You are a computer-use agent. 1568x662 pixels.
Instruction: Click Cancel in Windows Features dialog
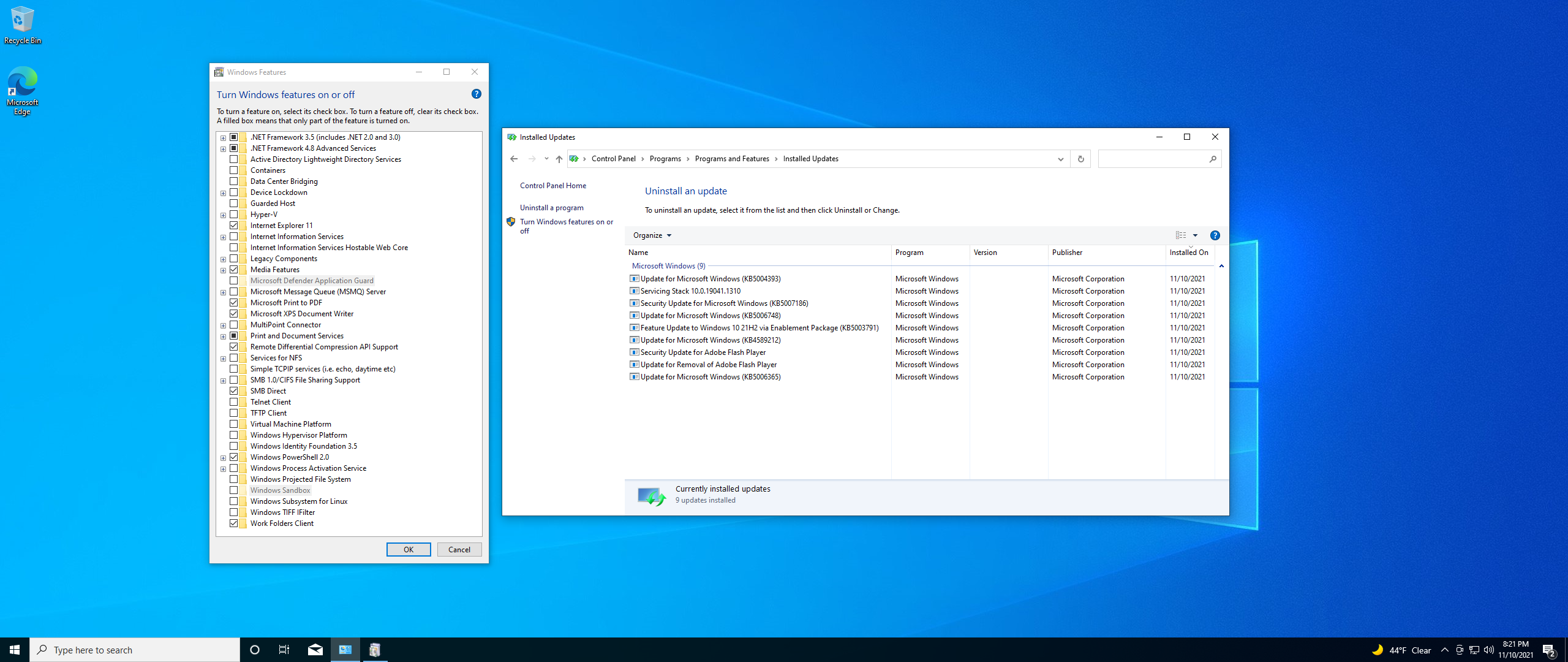[459, 550]
